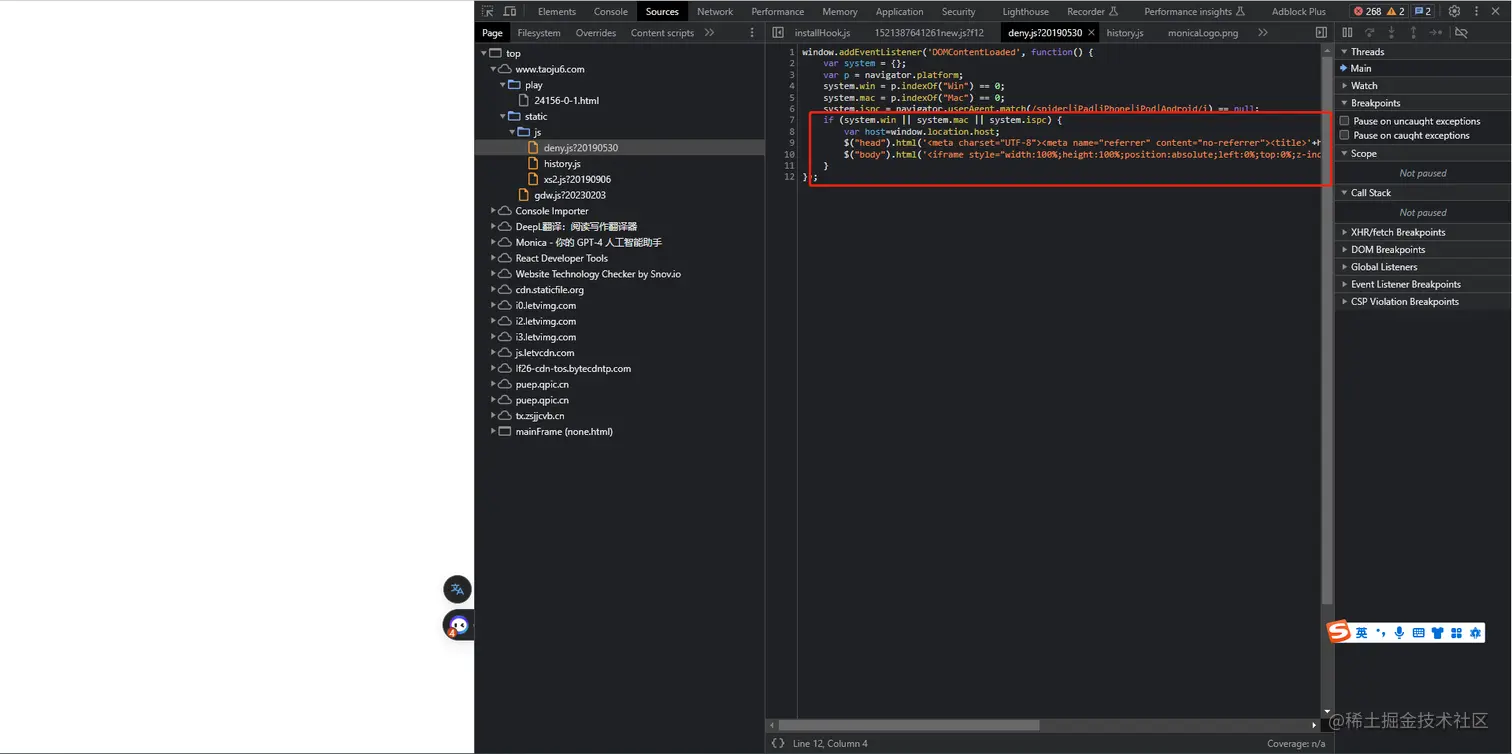Select 24156-0-1.html in file tree
This screenshot has width=1512, height=754.
566,100
